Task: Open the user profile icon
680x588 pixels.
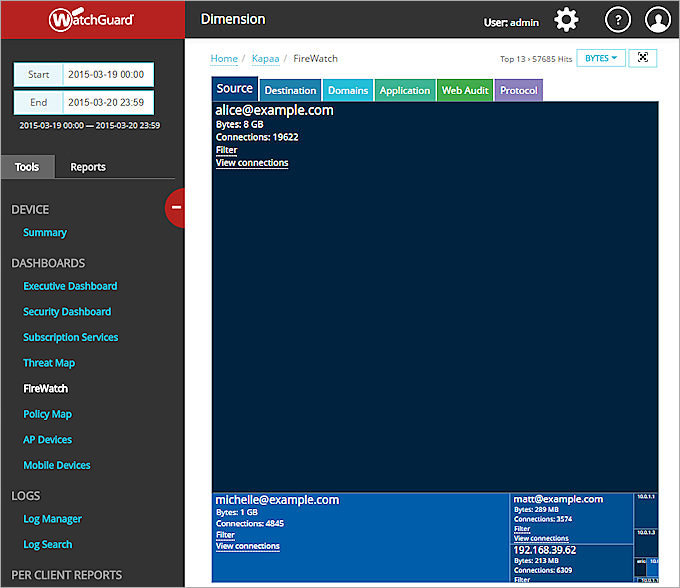Action: pos(657,19)
